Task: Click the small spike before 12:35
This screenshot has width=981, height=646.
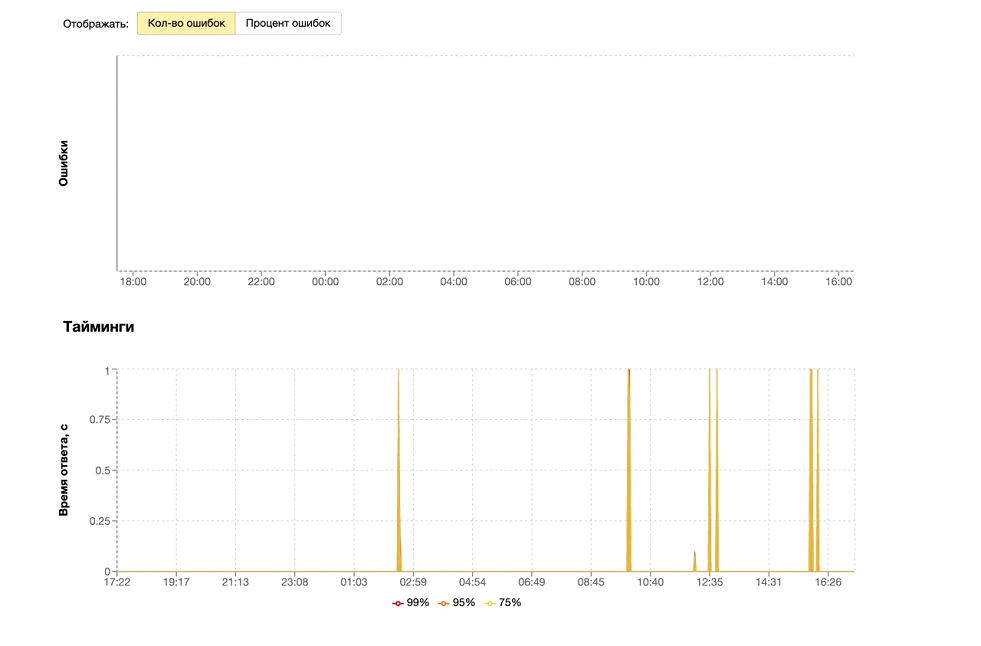Action: pyautogui.click(x=694, y=561)
